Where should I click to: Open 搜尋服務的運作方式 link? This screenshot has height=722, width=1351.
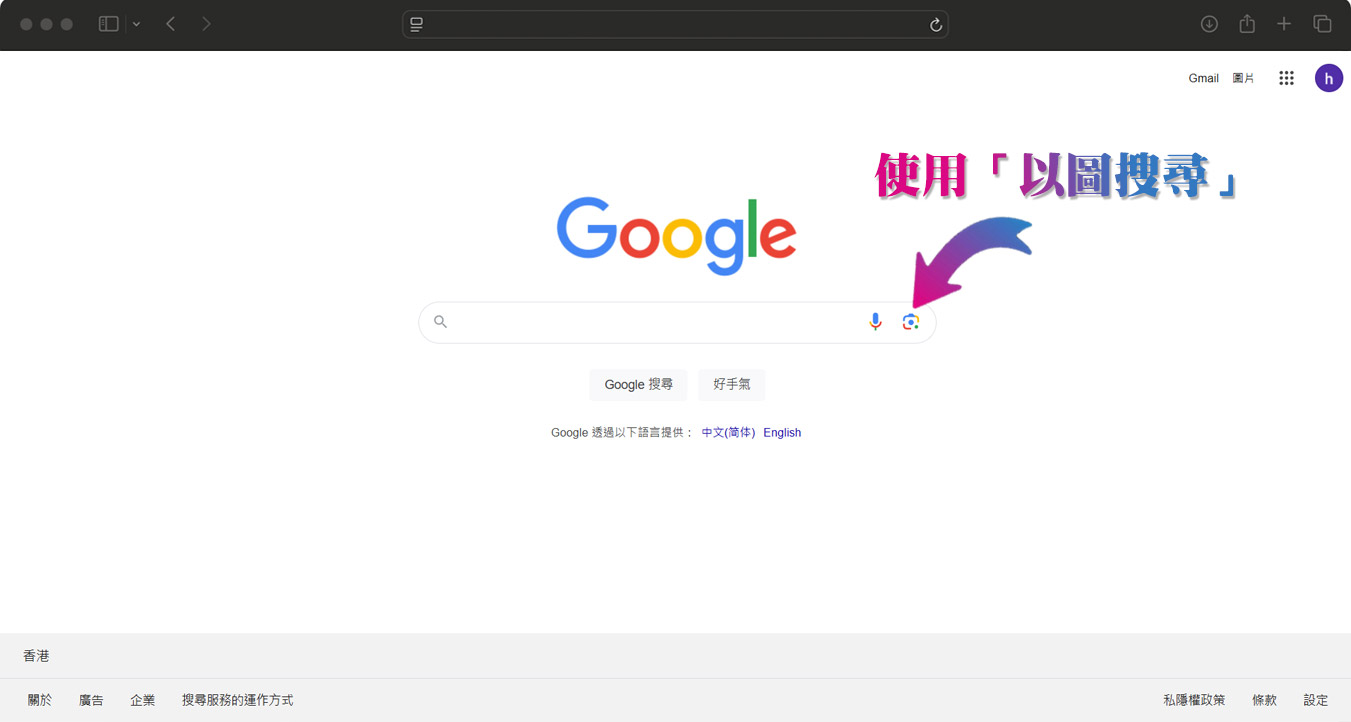237,700
